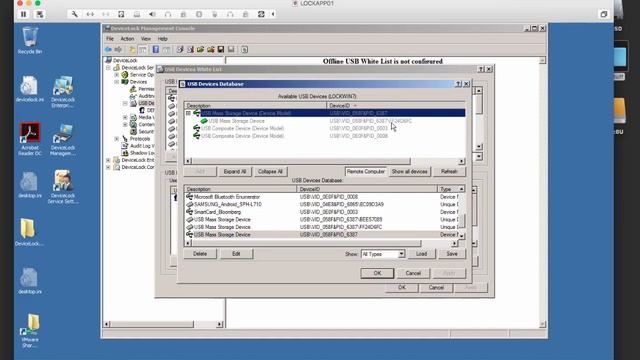Collapse VMware toolbar with left arrow
This screenshot has height=360, width=640.
click(273, 14)
